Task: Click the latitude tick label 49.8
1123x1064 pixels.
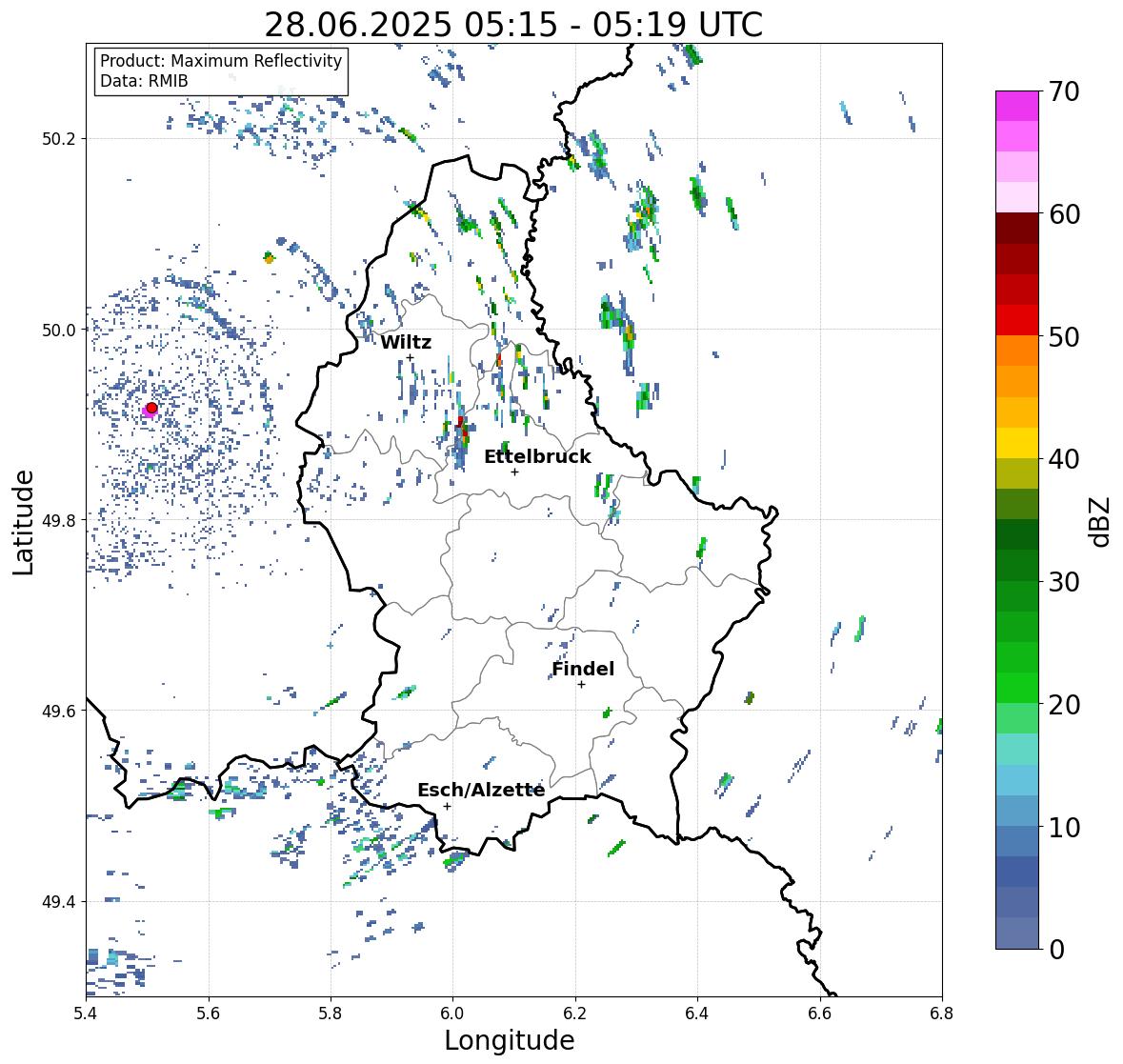Action: [59, 520]
